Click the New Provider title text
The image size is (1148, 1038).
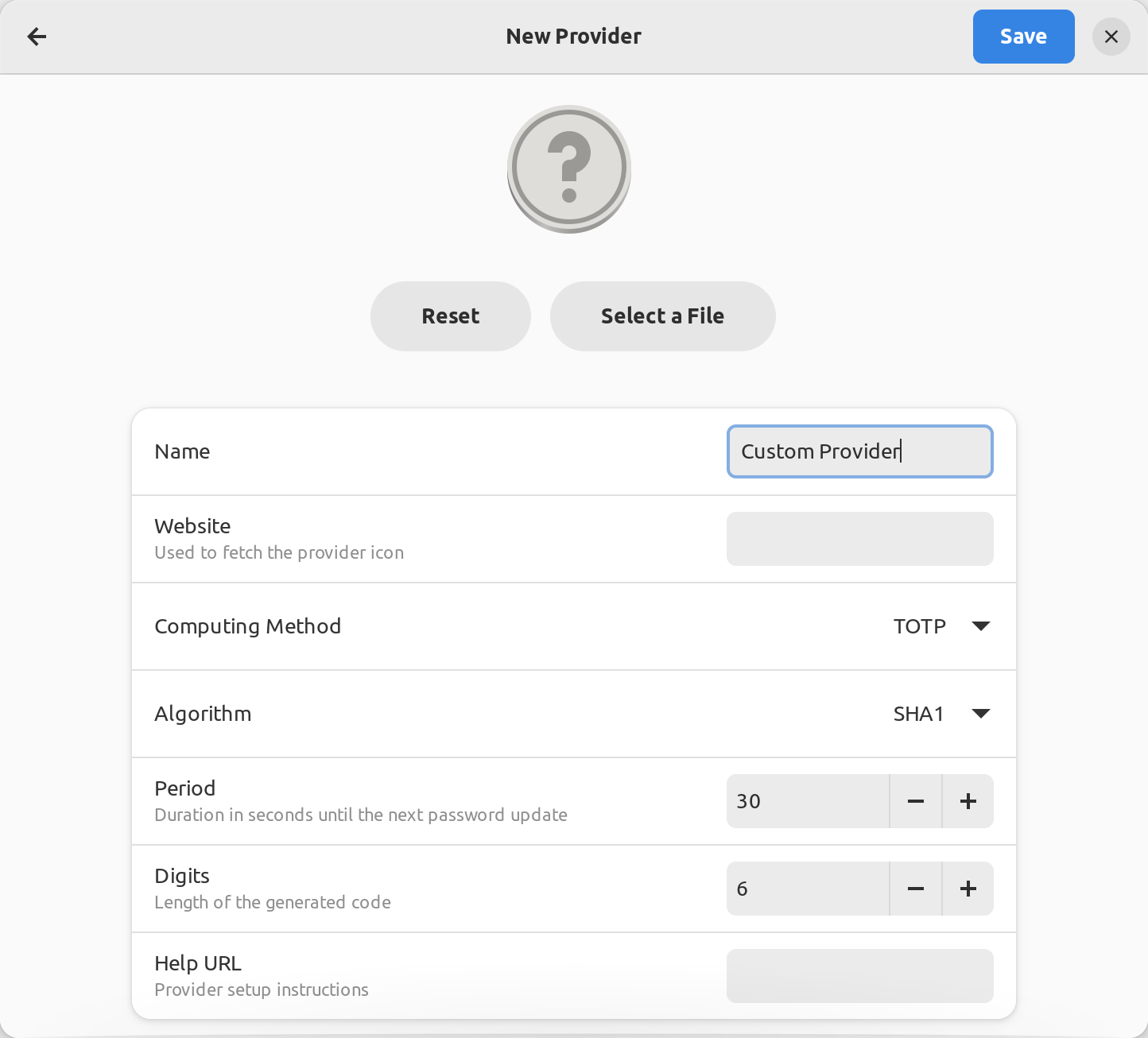point(574,37)
